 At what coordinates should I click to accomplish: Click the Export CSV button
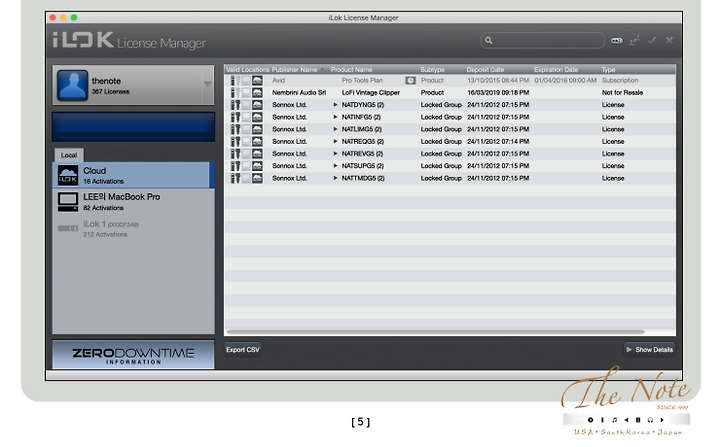242,350
